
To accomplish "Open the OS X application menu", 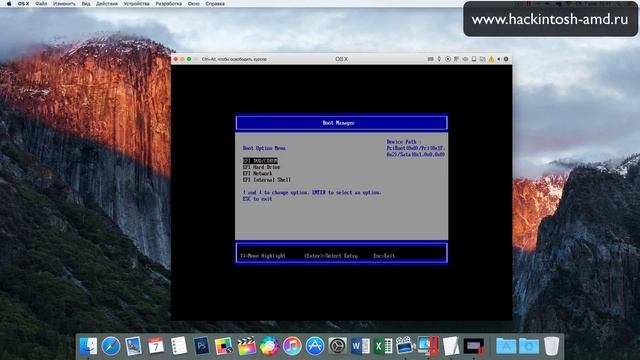I will [24, 4].
